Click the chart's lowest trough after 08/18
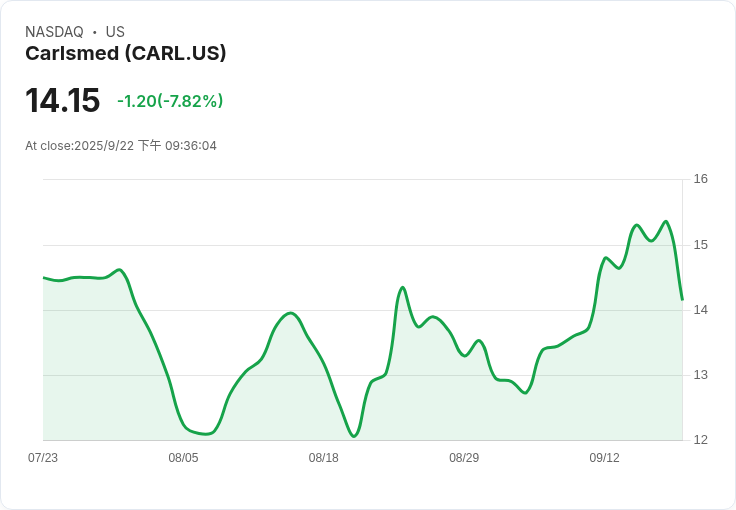 click(354, 436)
